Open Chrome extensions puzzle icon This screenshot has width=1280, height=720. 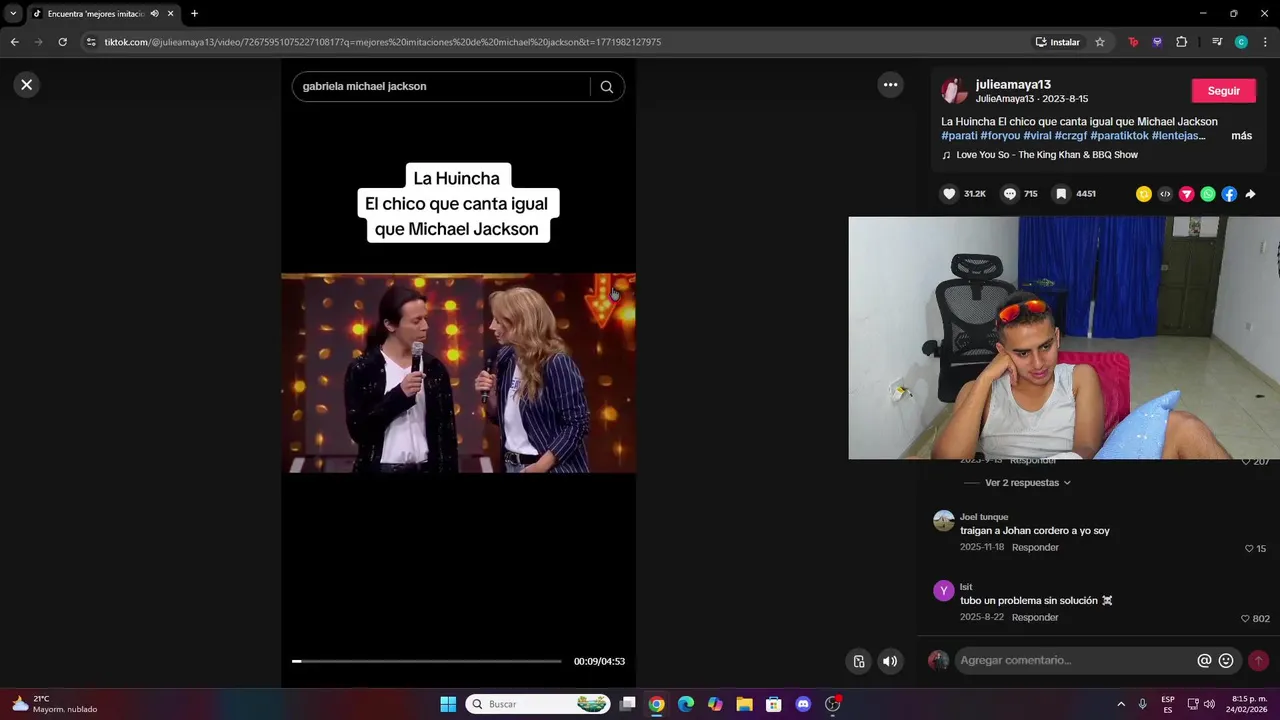pos(1182,42)
